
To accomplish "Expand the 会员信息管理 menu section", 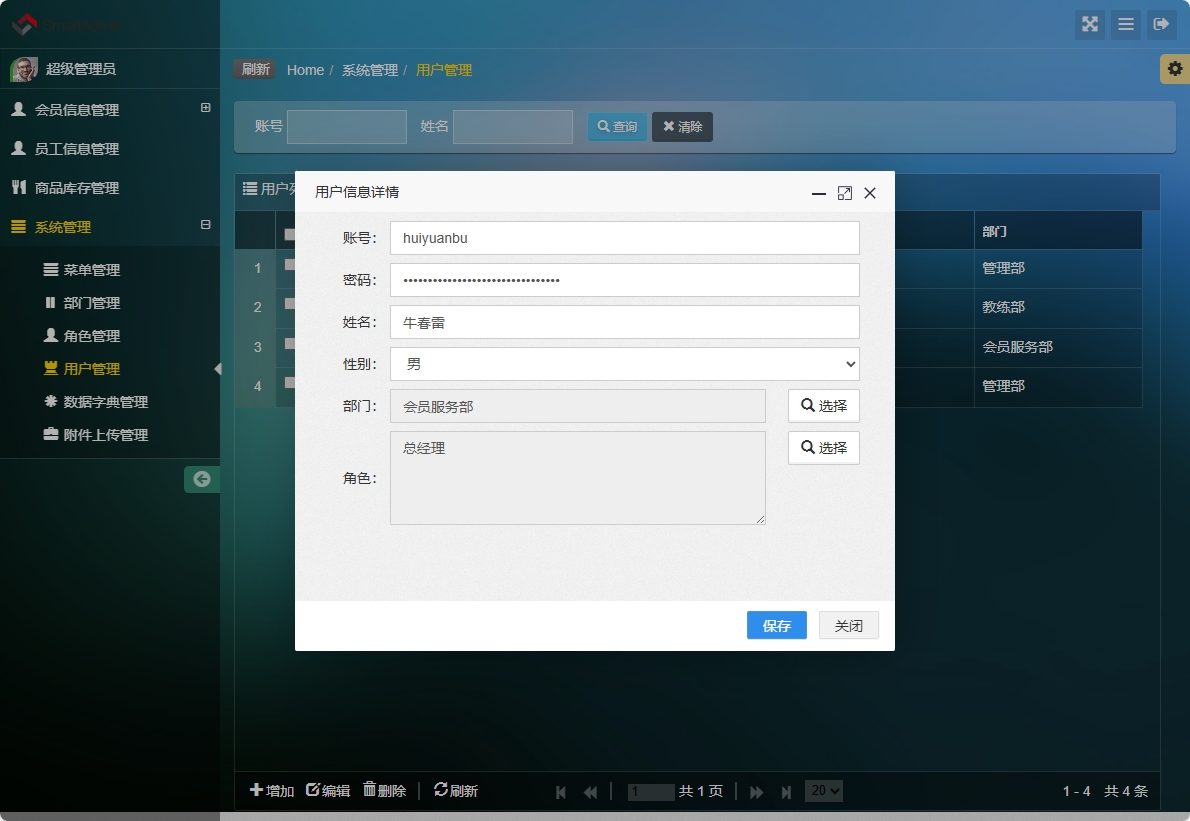I will pyautogui.click(x=205, y=109).
